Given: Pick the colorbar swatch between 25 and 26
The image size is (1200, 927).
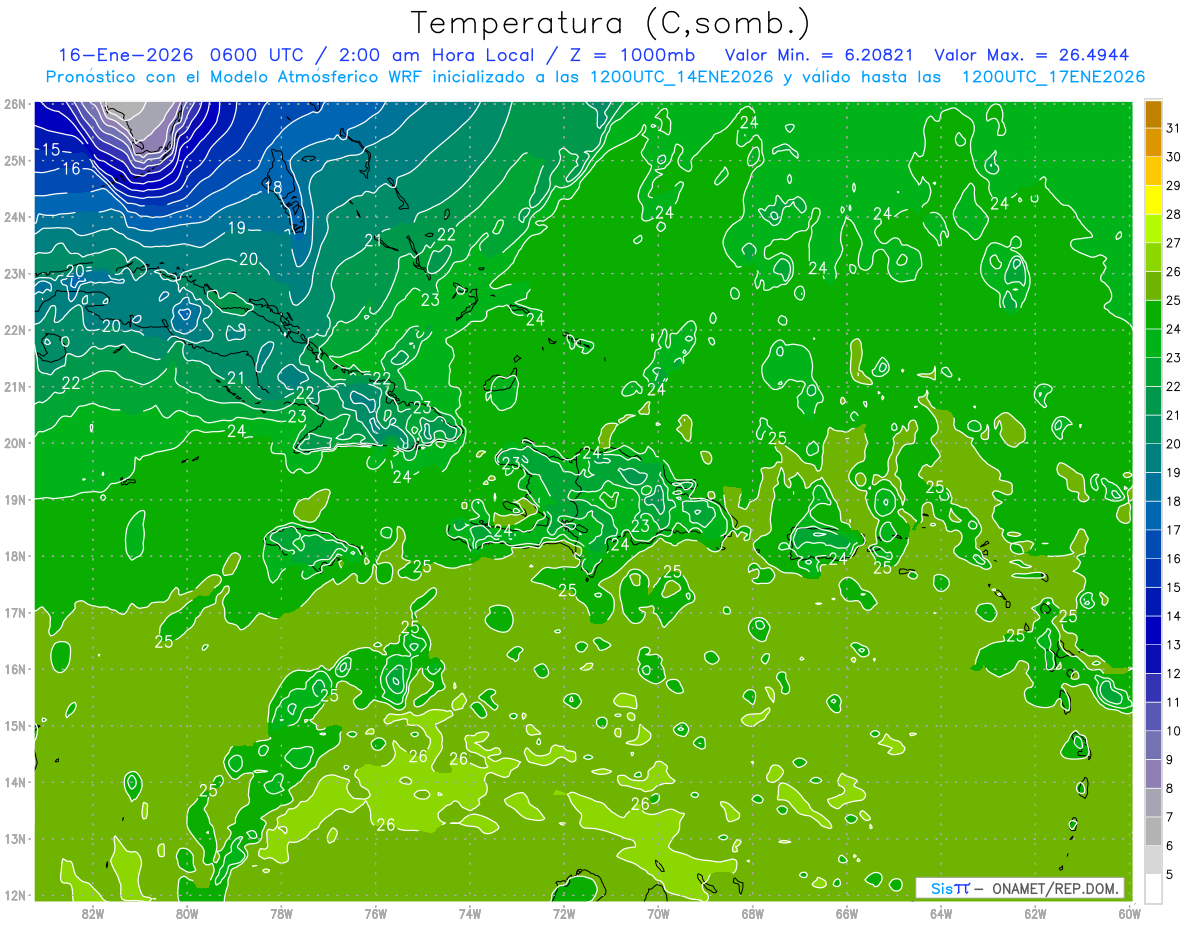Looking at the screenshot, I should (1153, 286).
